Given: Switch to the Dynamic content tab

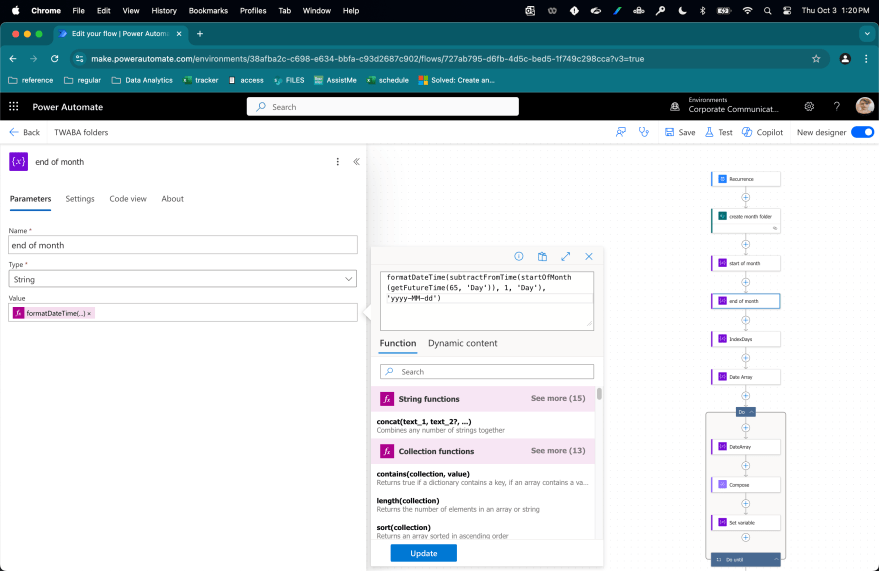Looking at the screenshot, I should [x=462, y=343].
